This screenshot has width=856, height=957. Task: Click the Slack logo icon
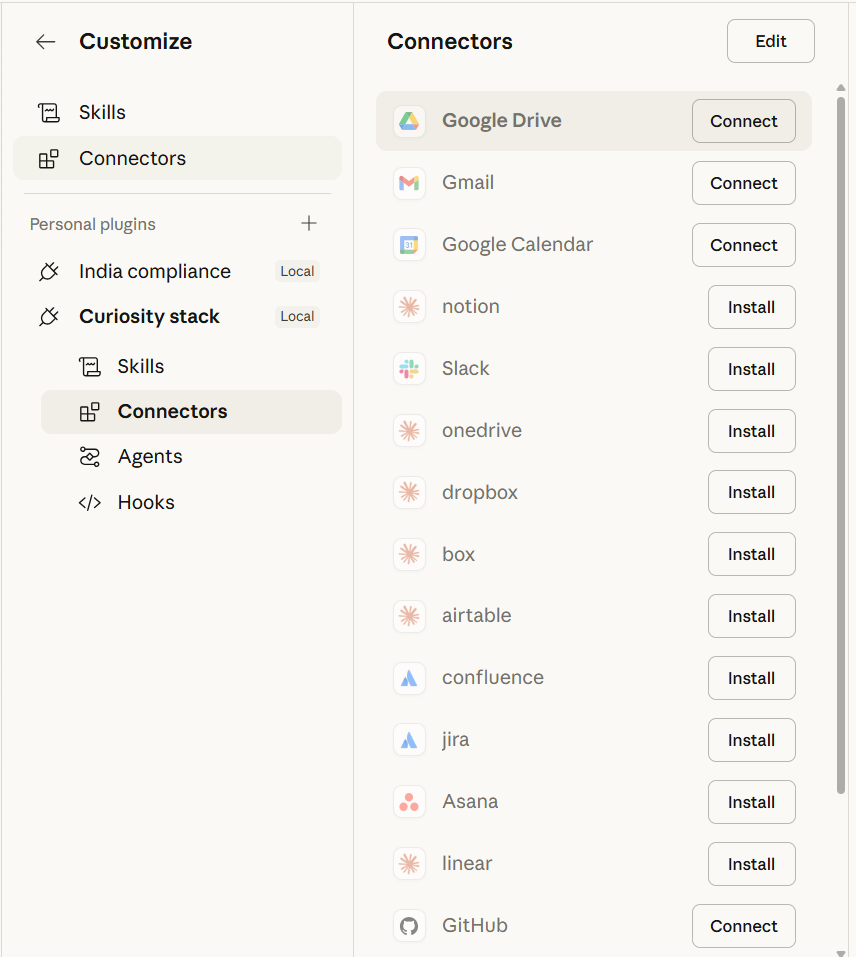[x=409, y=369]
